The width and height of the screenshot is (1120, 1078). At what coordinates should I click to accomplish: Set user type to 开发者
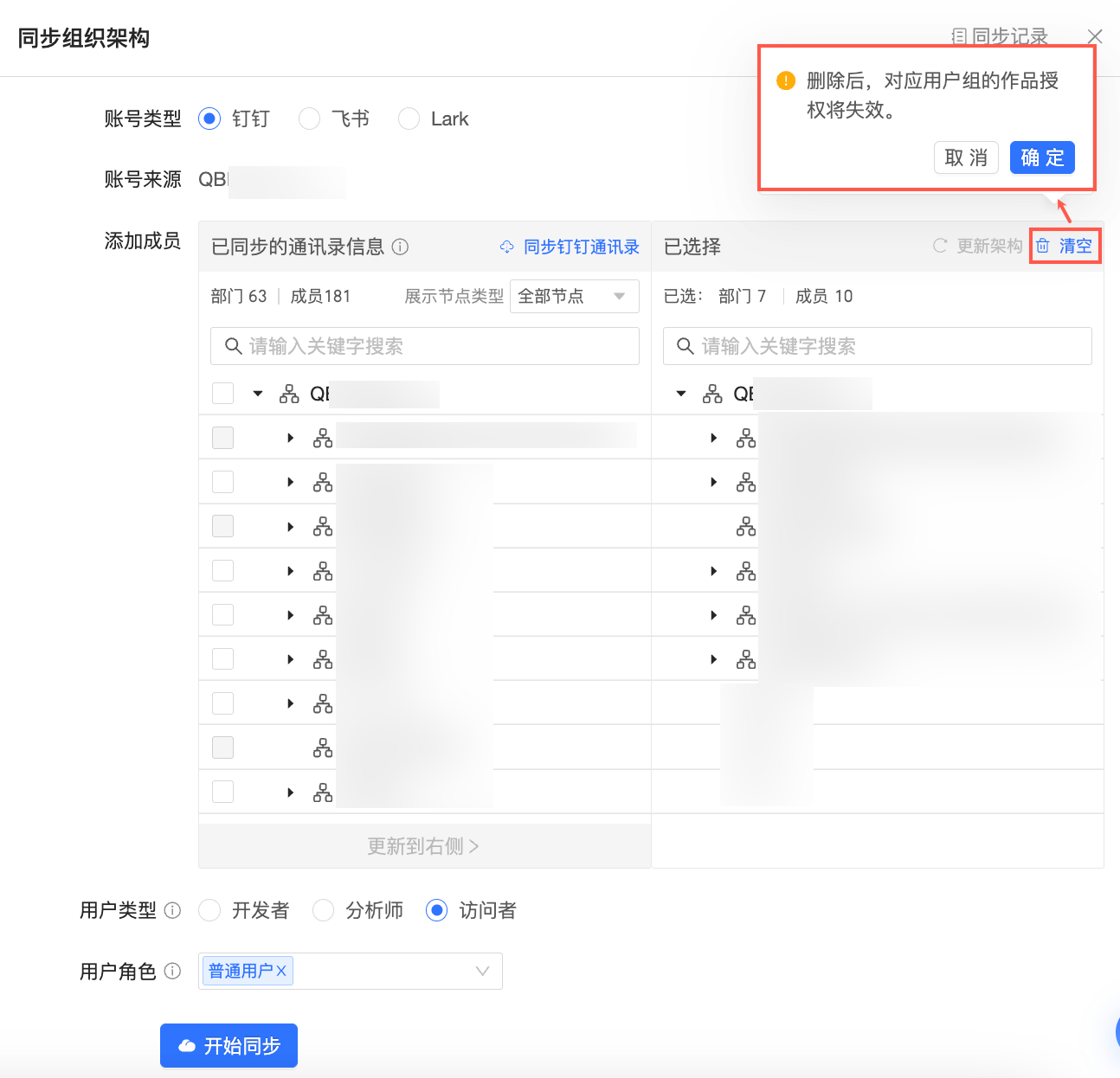pos(209,910)
